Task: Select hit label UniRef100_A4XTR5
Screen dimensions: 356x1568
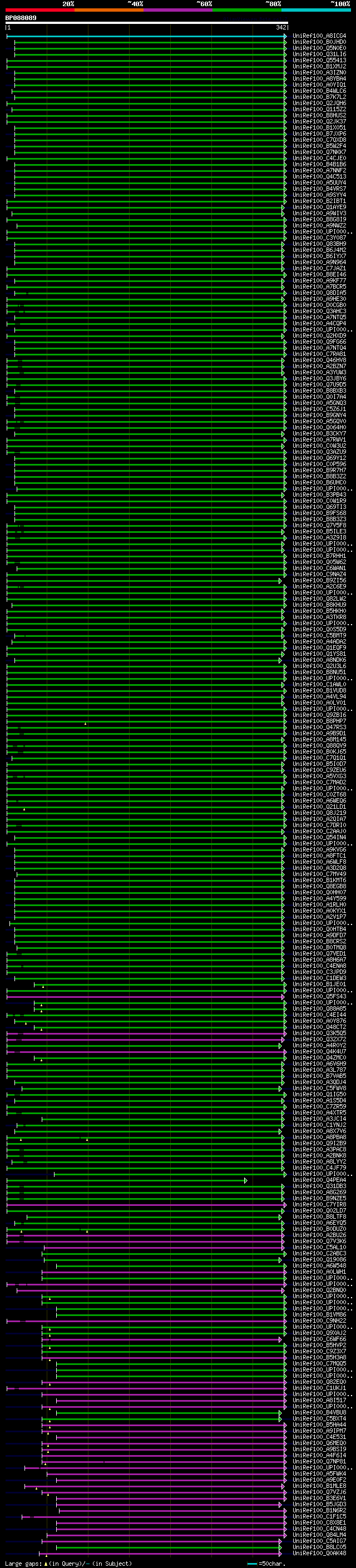Action: pos(319,1112)
